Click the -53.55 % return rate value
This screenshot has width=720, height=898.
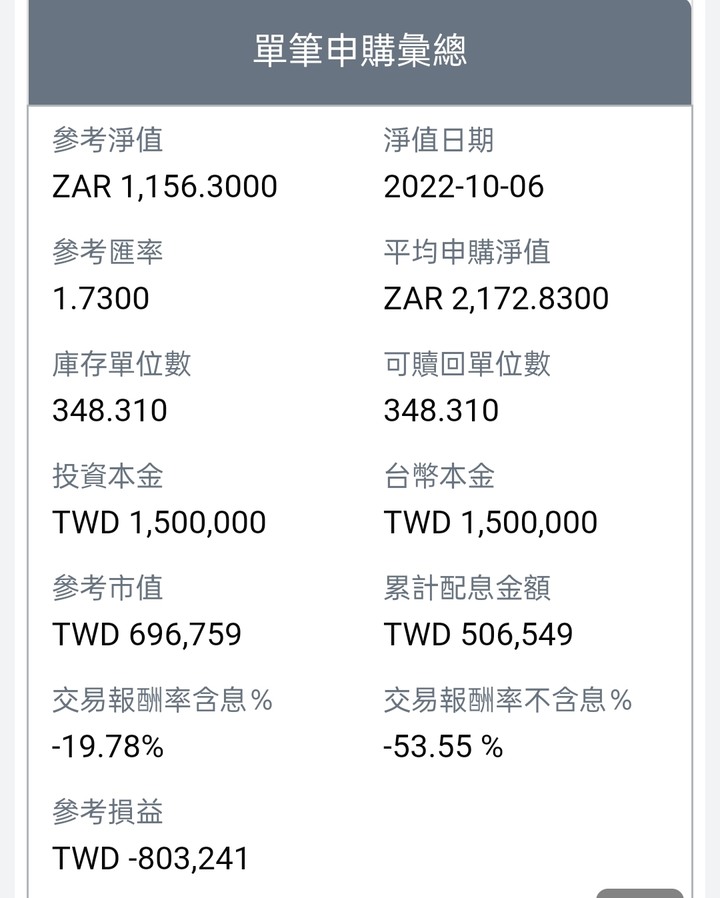(443, 746)
